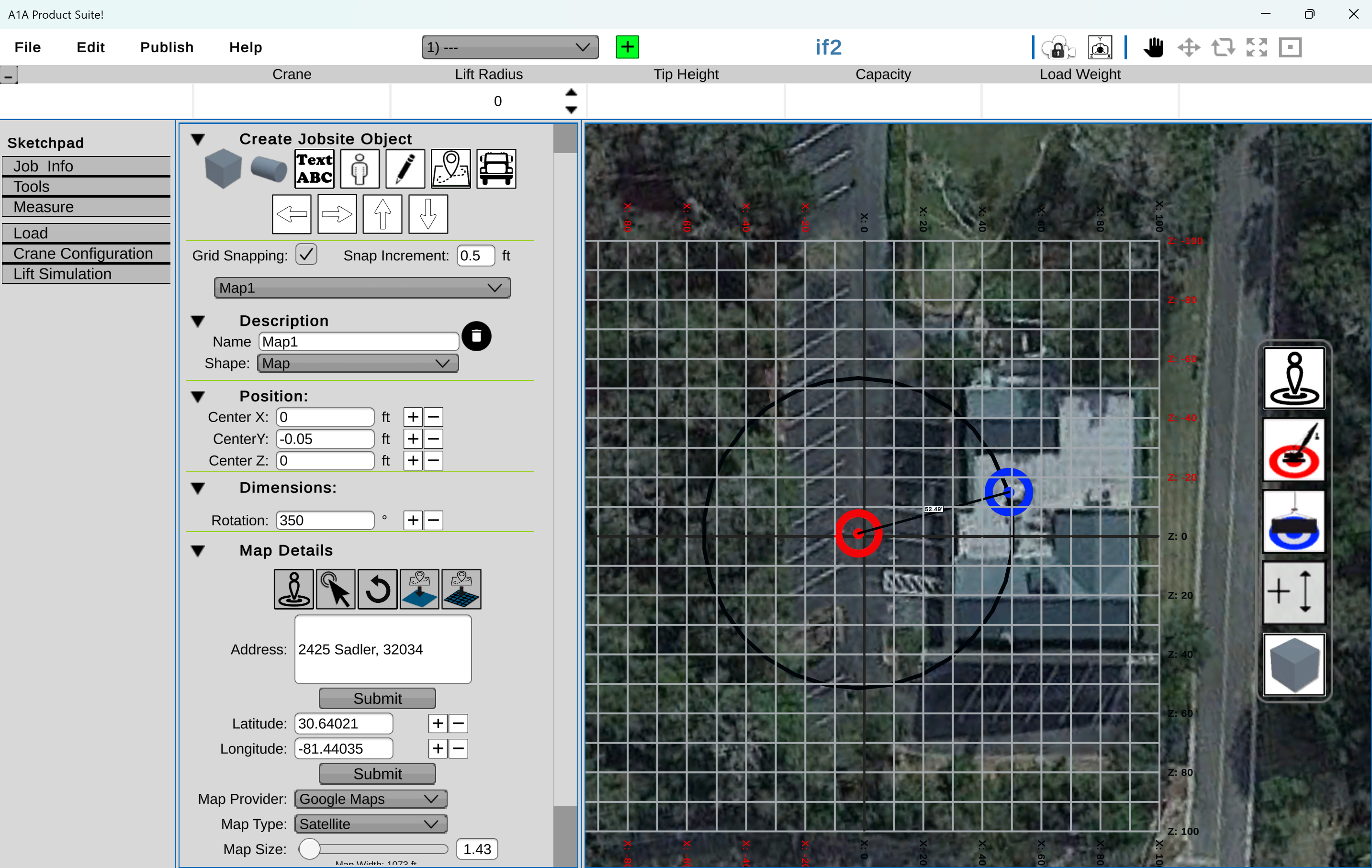Image resolution: width=1372 pixels, height=868 pixels.
Task: Collapse the Dimensions section
Action: [198, 488]
